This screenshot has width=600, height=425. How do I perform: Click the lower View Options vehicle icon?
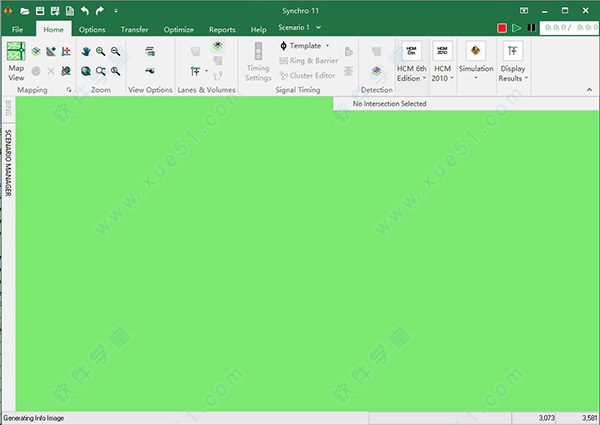tap(150, 71)
